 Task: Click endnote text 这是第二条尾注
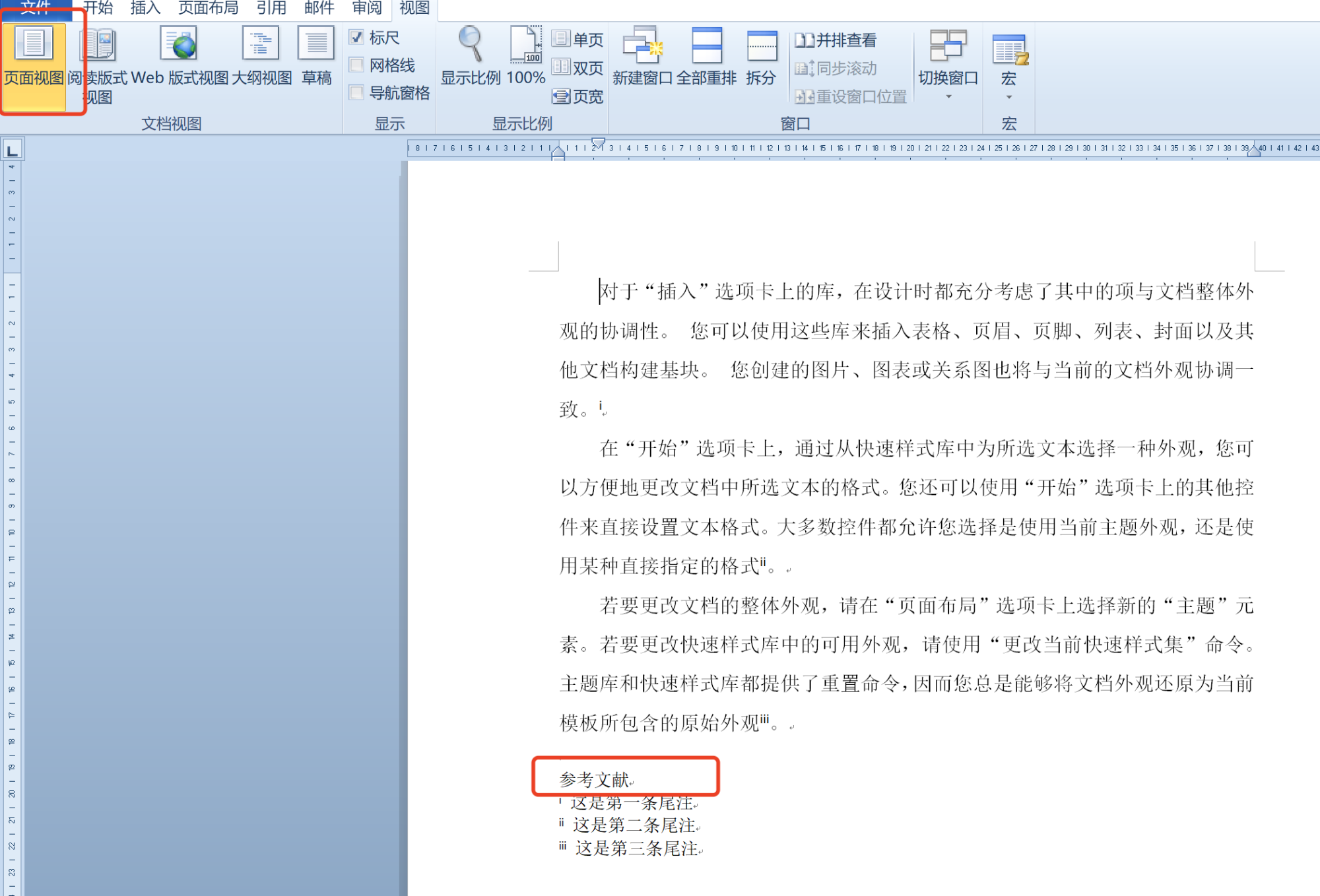634,825
